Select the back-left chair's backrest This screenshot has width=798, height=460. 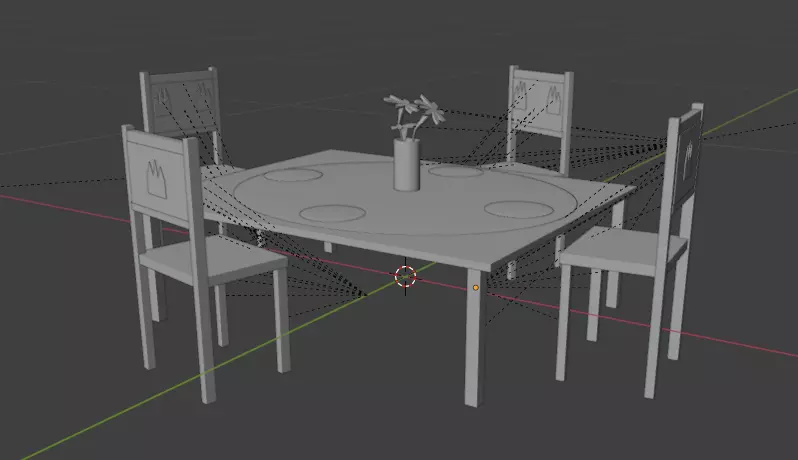pyautogui.click(x=184, y=103)
